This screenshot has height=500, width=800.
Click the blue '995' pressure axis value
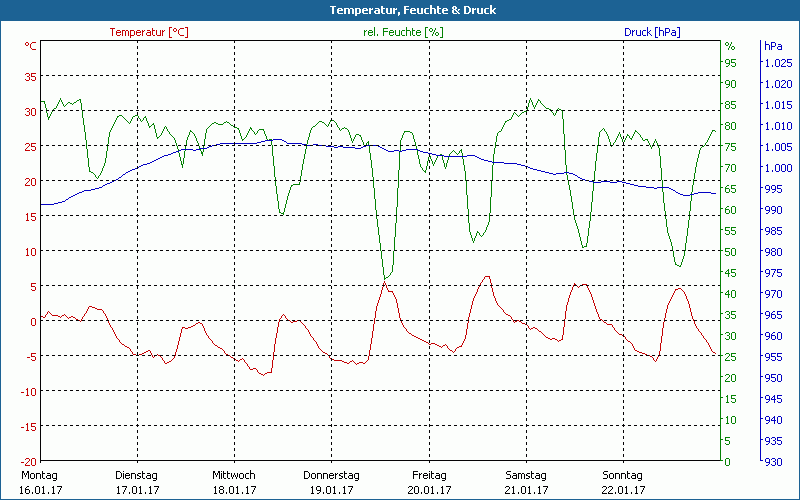coord(773,189)
